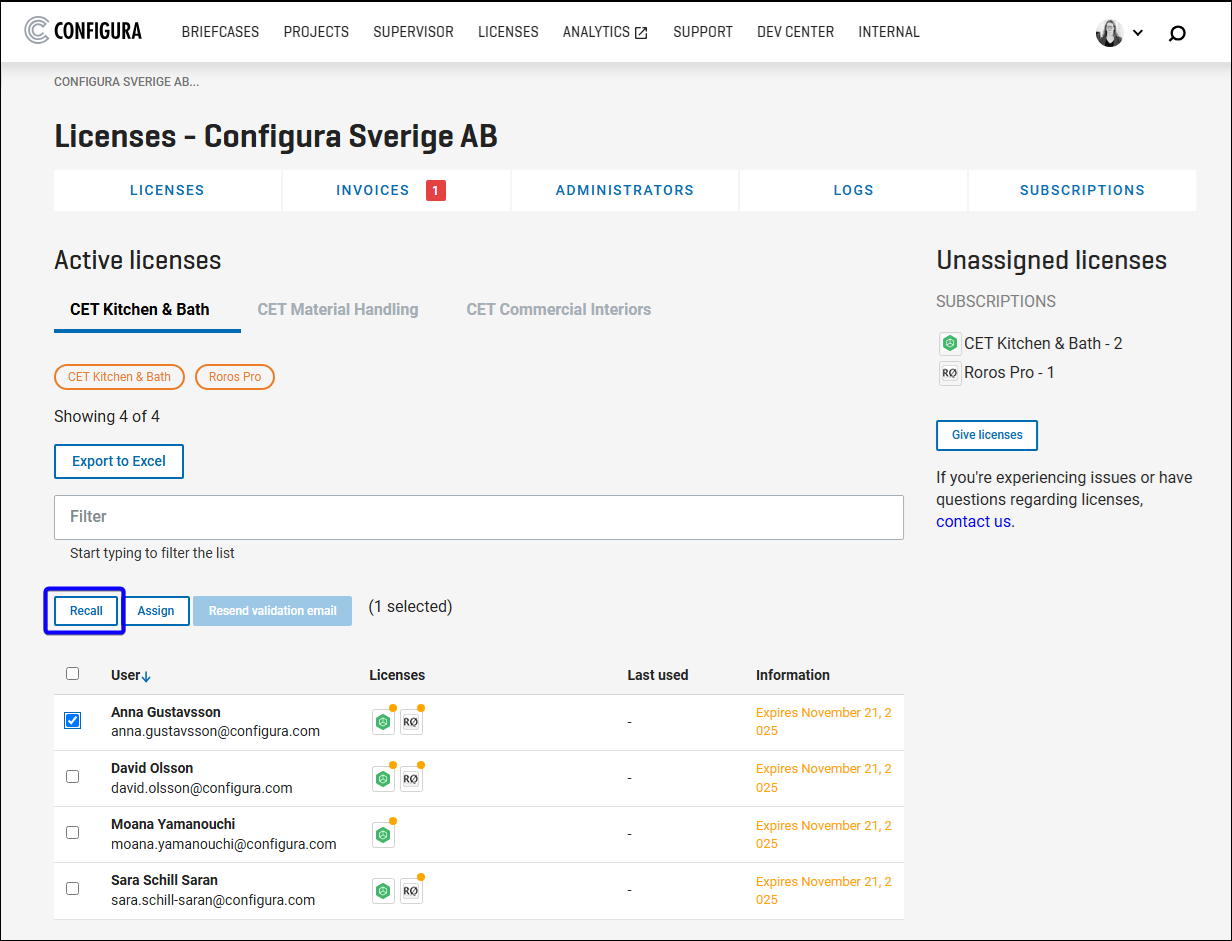Image resolution: width=1232 pixels, height=941 pixels.
Task: Go to Supervisor in the top navigation
Action: click(413, 32)
